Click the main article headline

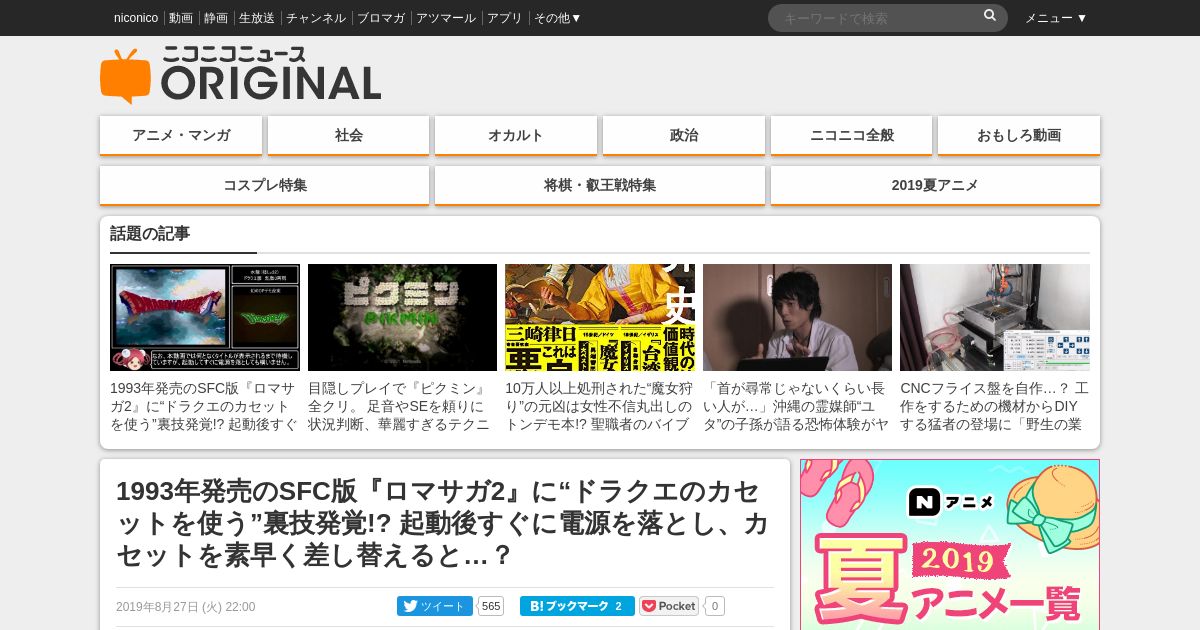[x=443, y=523]
